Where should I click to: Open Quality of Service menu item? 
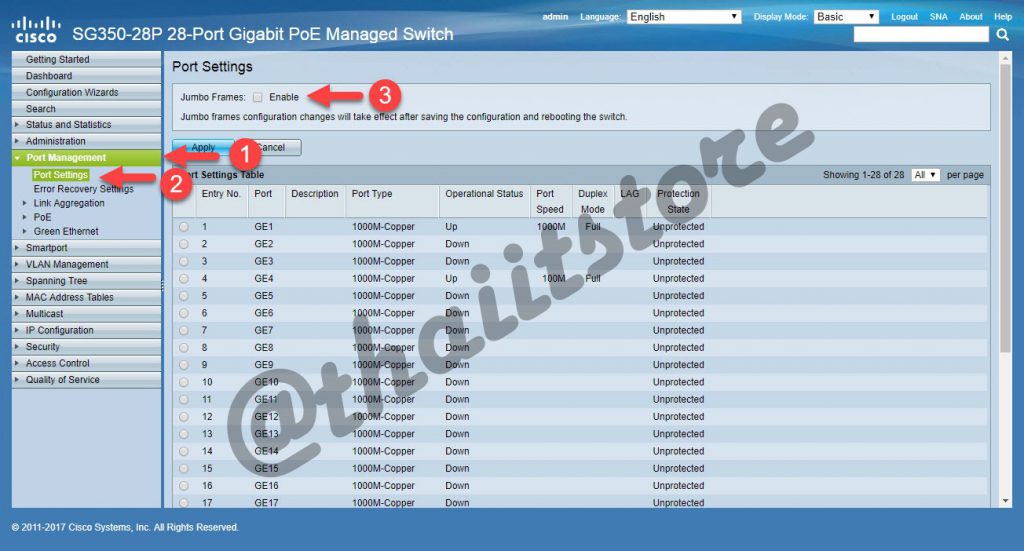click(86, 380)
